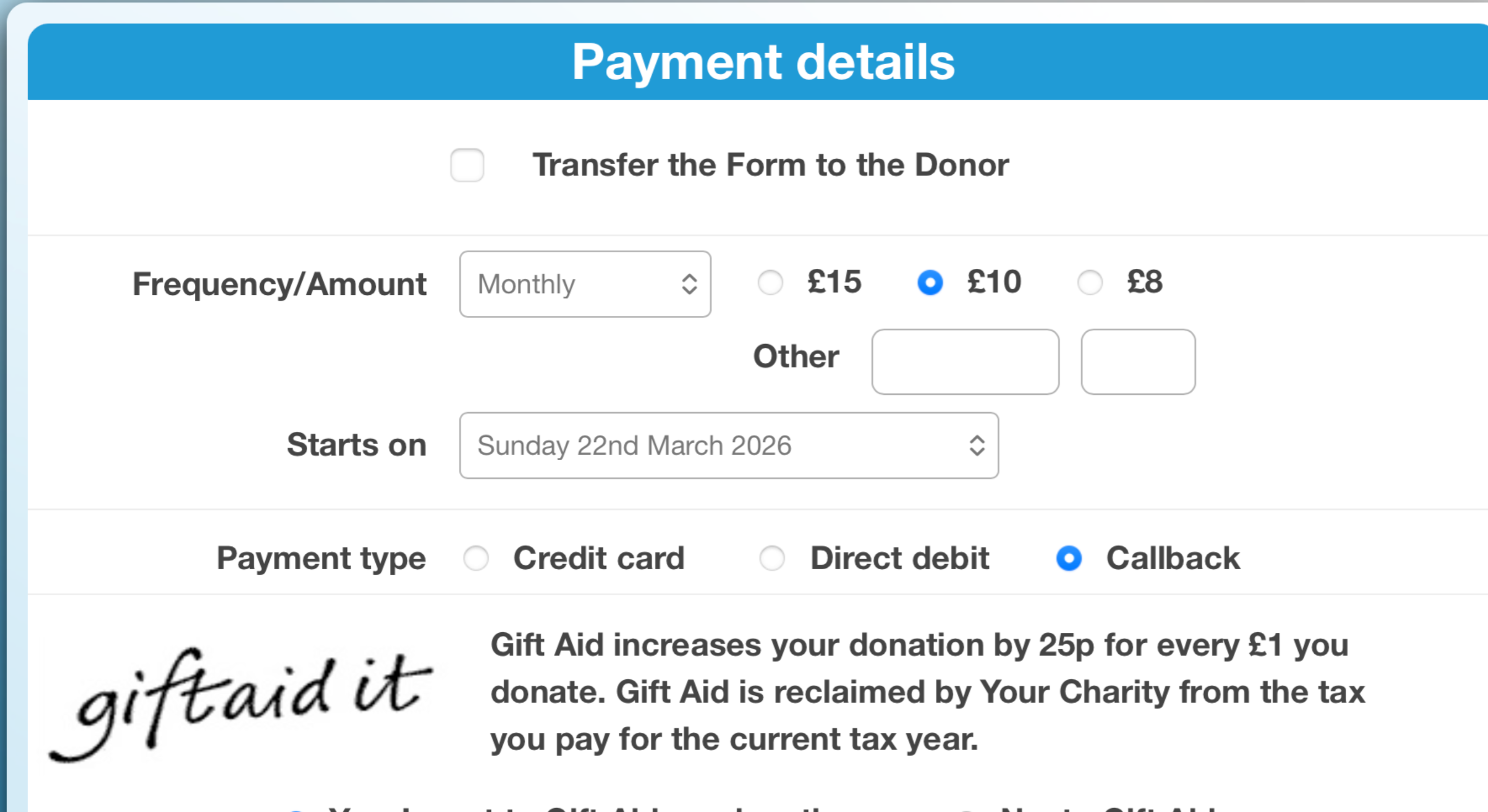The width and height of the screenshot is (1488, 812).
Task: Click the Other amount input field
Action: [965, 361]
